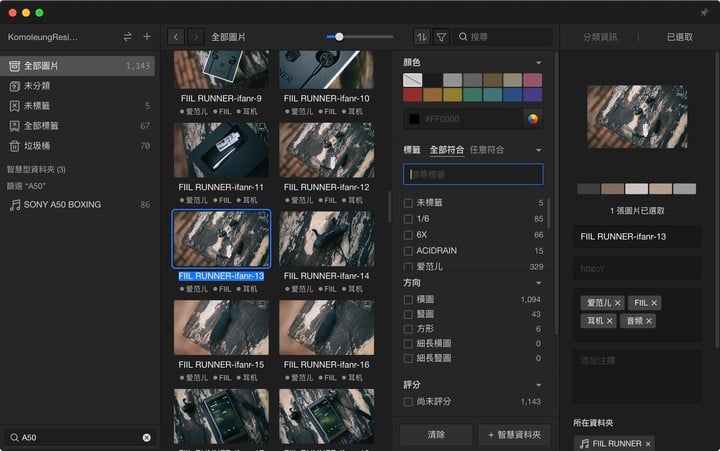Image resolution: width=720 pixels, height=451 pixels.
Task: Remove the 音频 tag from selected image
Action: click(649, 321)
